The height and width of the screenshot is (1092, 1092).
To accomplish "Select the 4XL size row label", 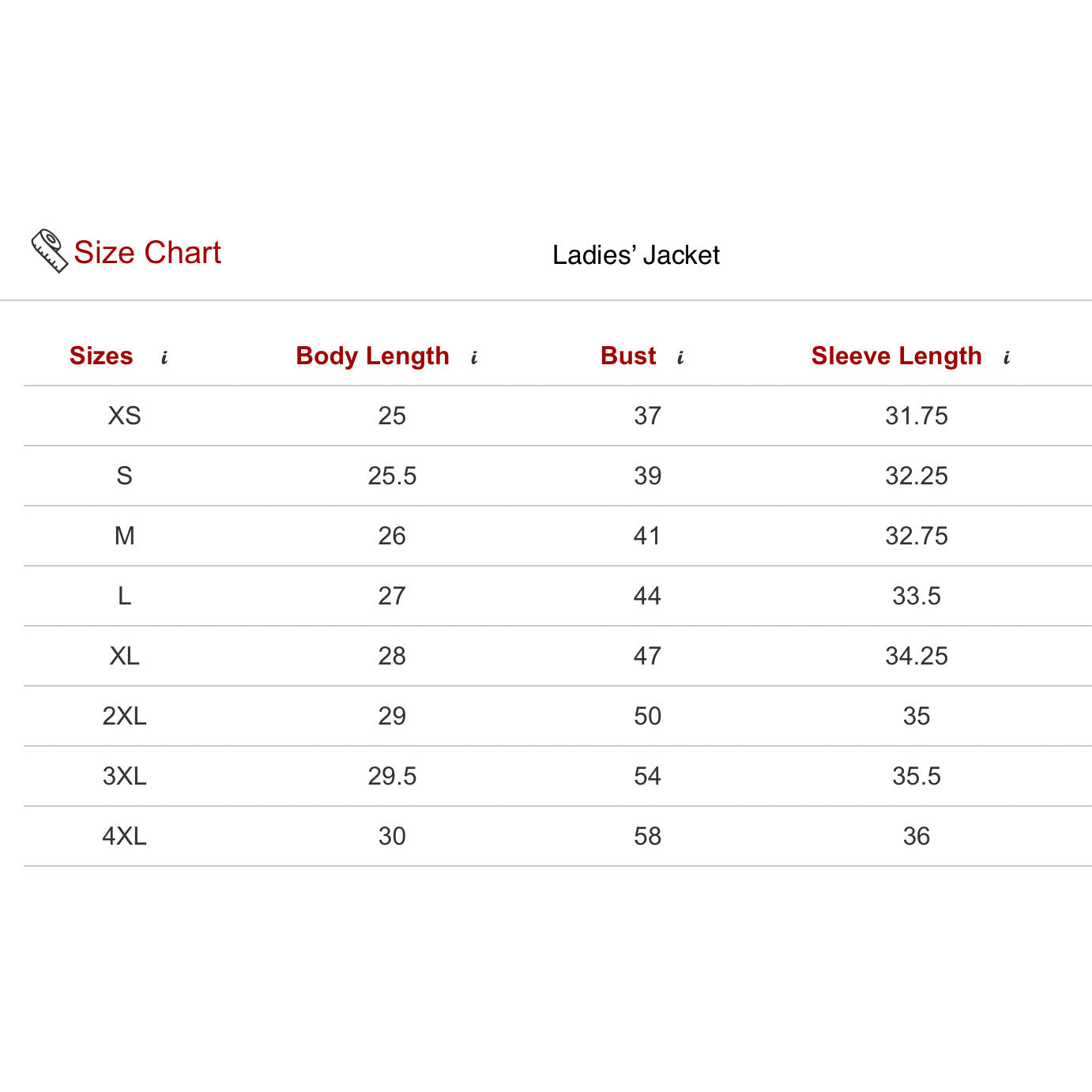I will (x=124, y=836).
